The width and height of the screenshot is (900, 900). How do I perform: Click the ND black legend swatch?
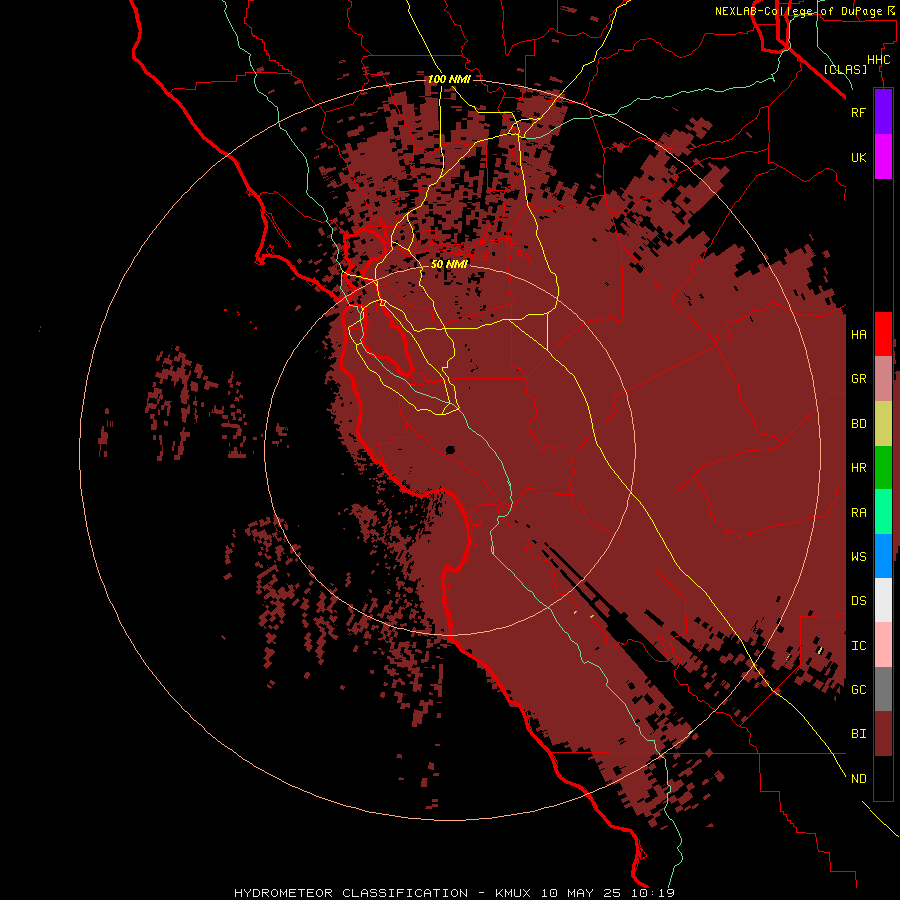[883, 778]
